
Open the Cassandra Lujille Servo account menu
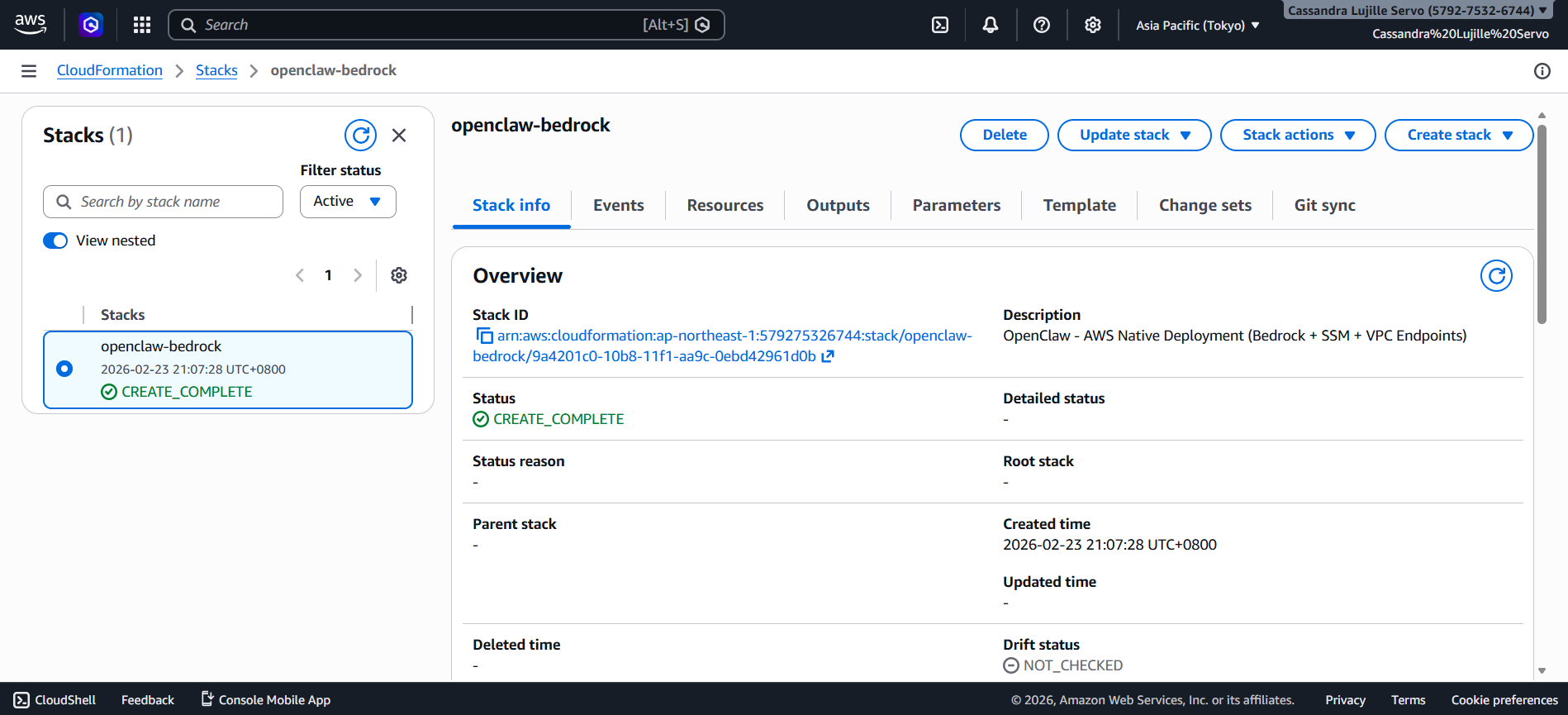click(1417, 11)
